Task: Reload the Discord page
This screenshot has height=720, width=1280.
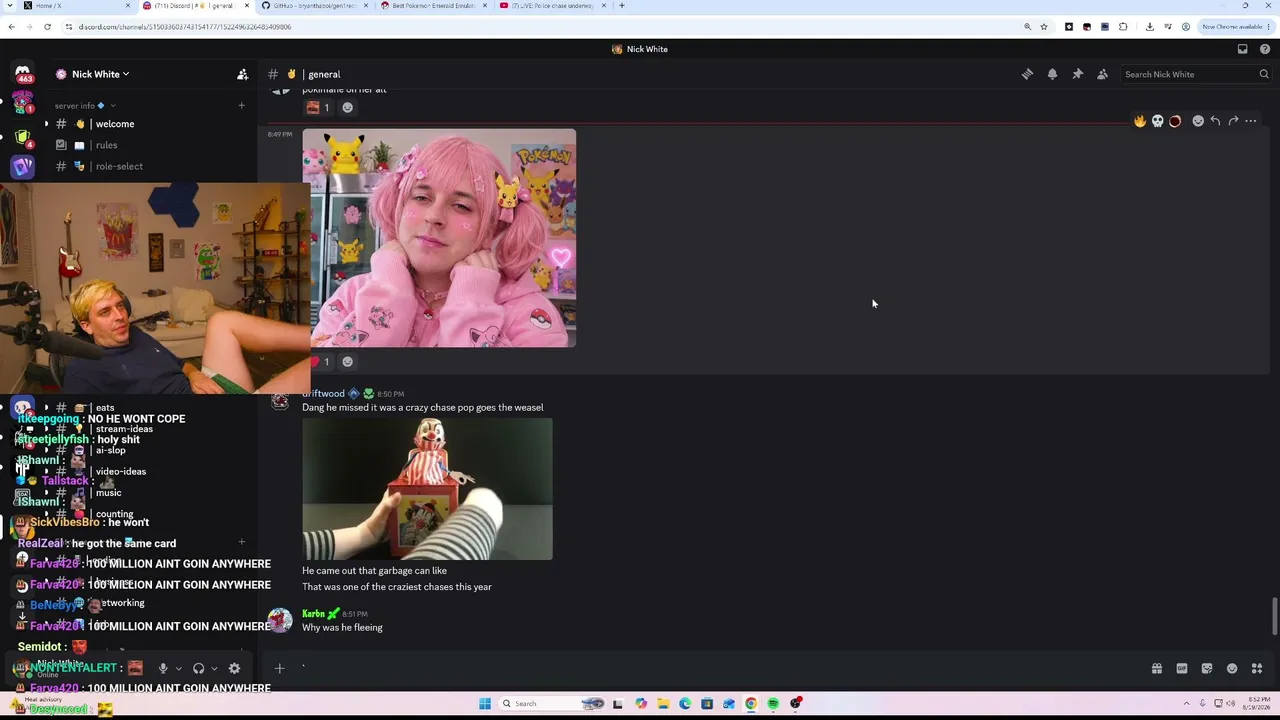Action: pos(47,27)
